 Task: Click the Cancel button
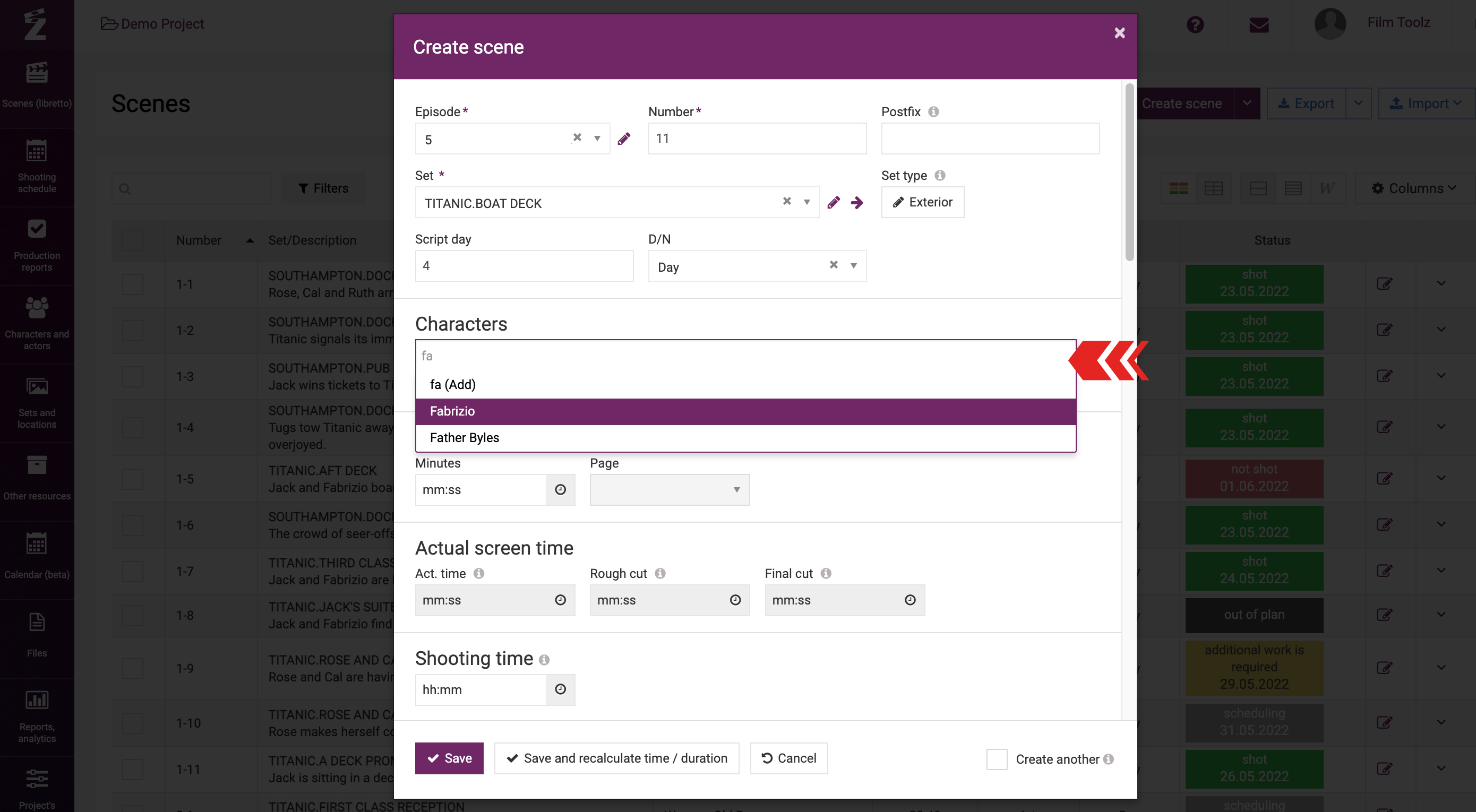pos(788,758)
